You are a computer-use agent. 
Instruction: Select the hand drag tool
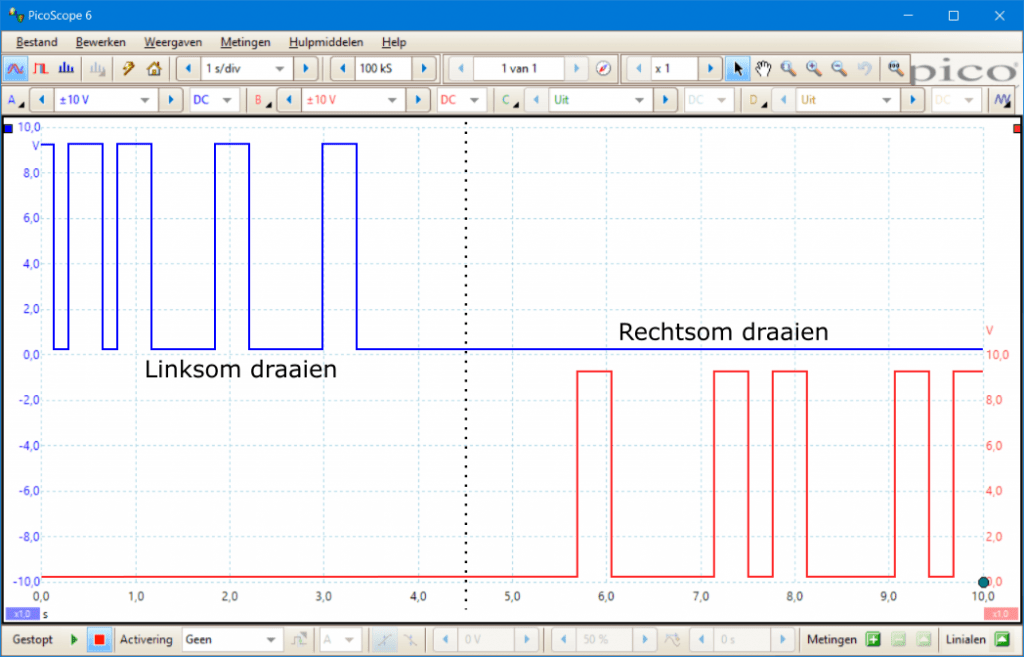763,69
